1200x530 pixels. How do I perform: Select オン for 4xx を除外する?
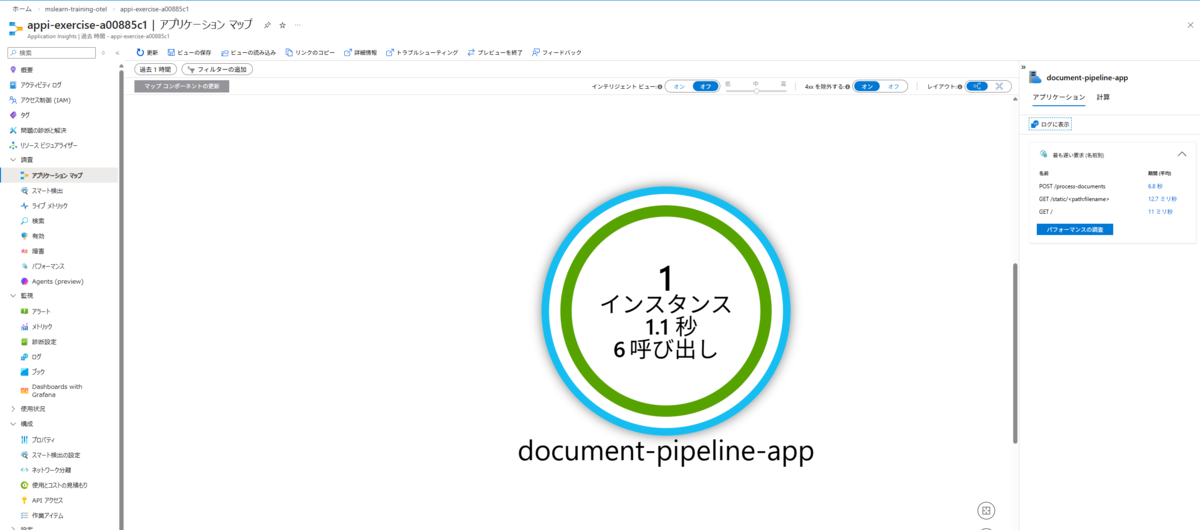[x=868, y=86]
